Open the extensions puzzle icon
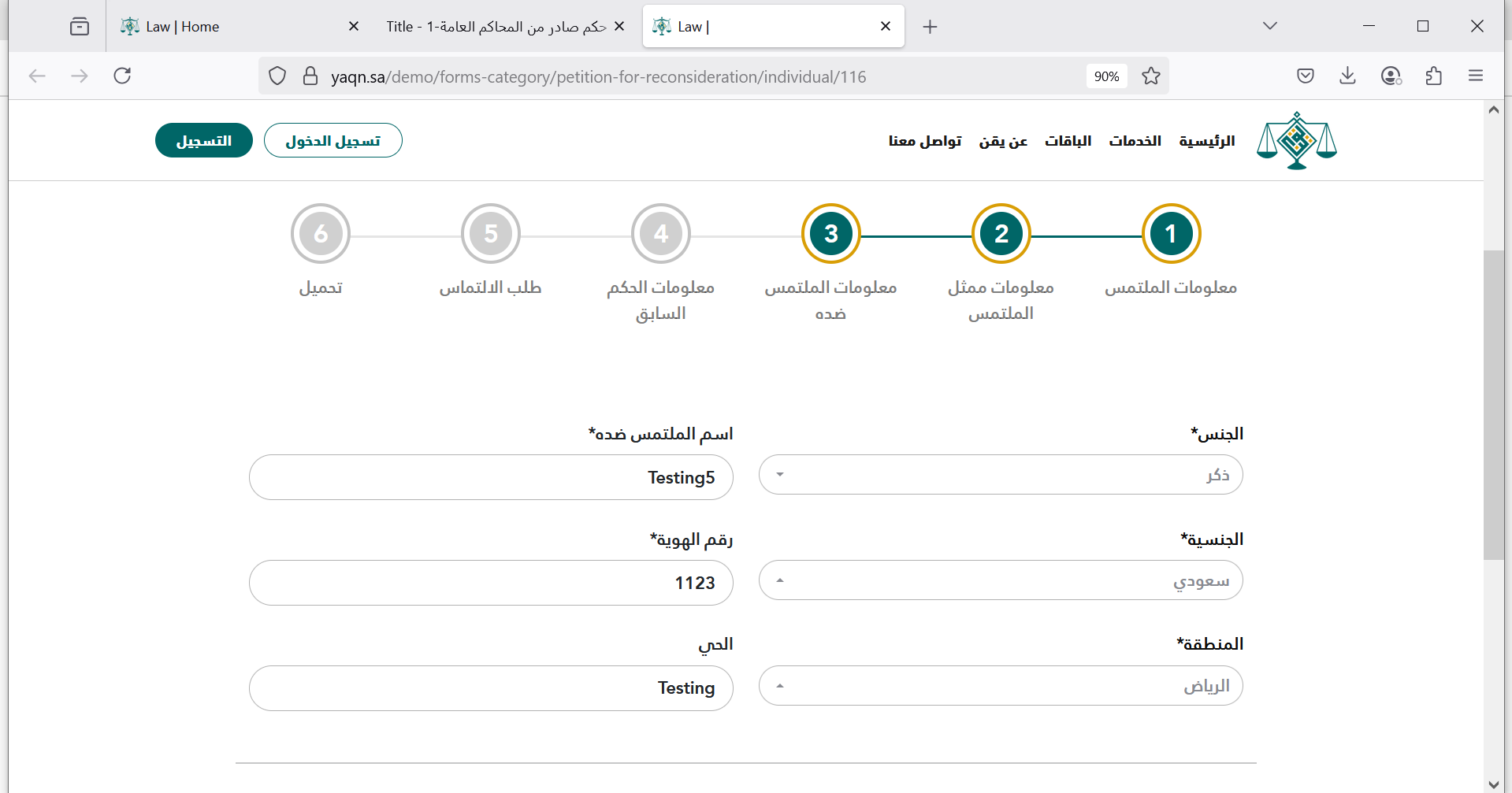 coord(1433,76)
